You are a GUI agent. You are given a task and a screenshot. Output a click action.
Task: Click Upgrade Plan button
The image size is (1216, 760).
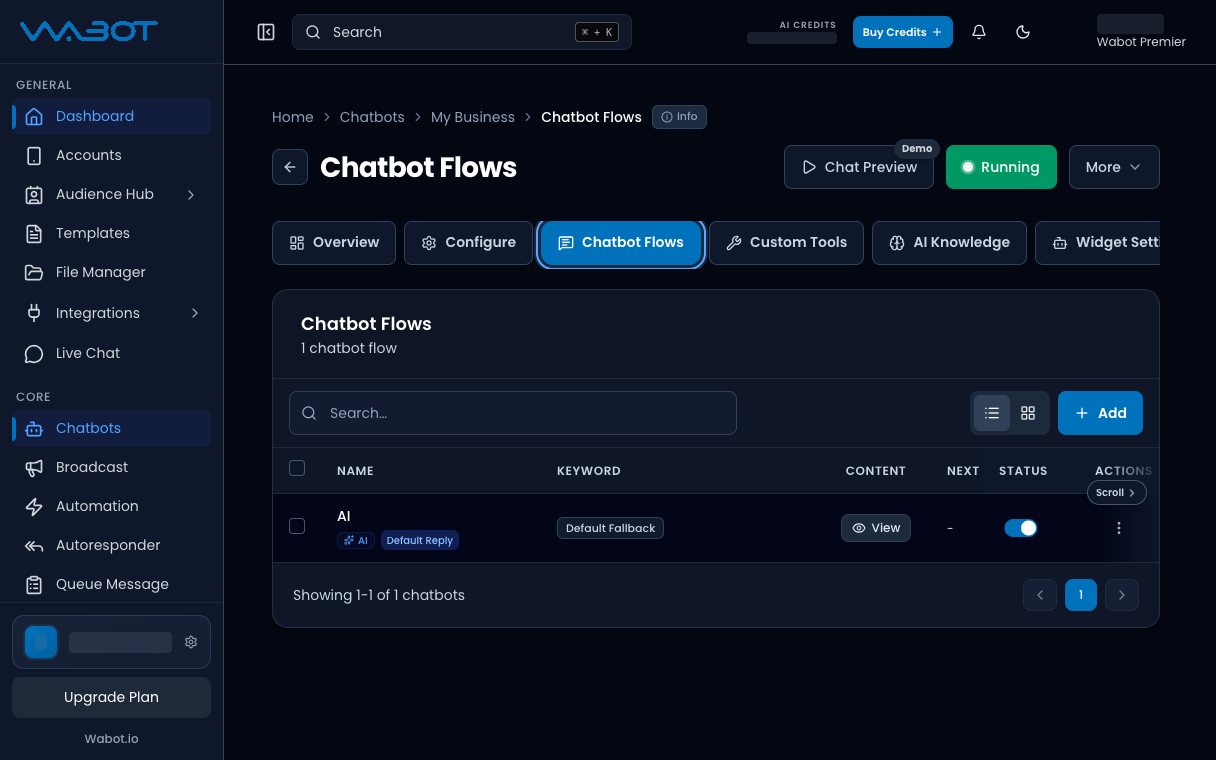click(111, 697)
